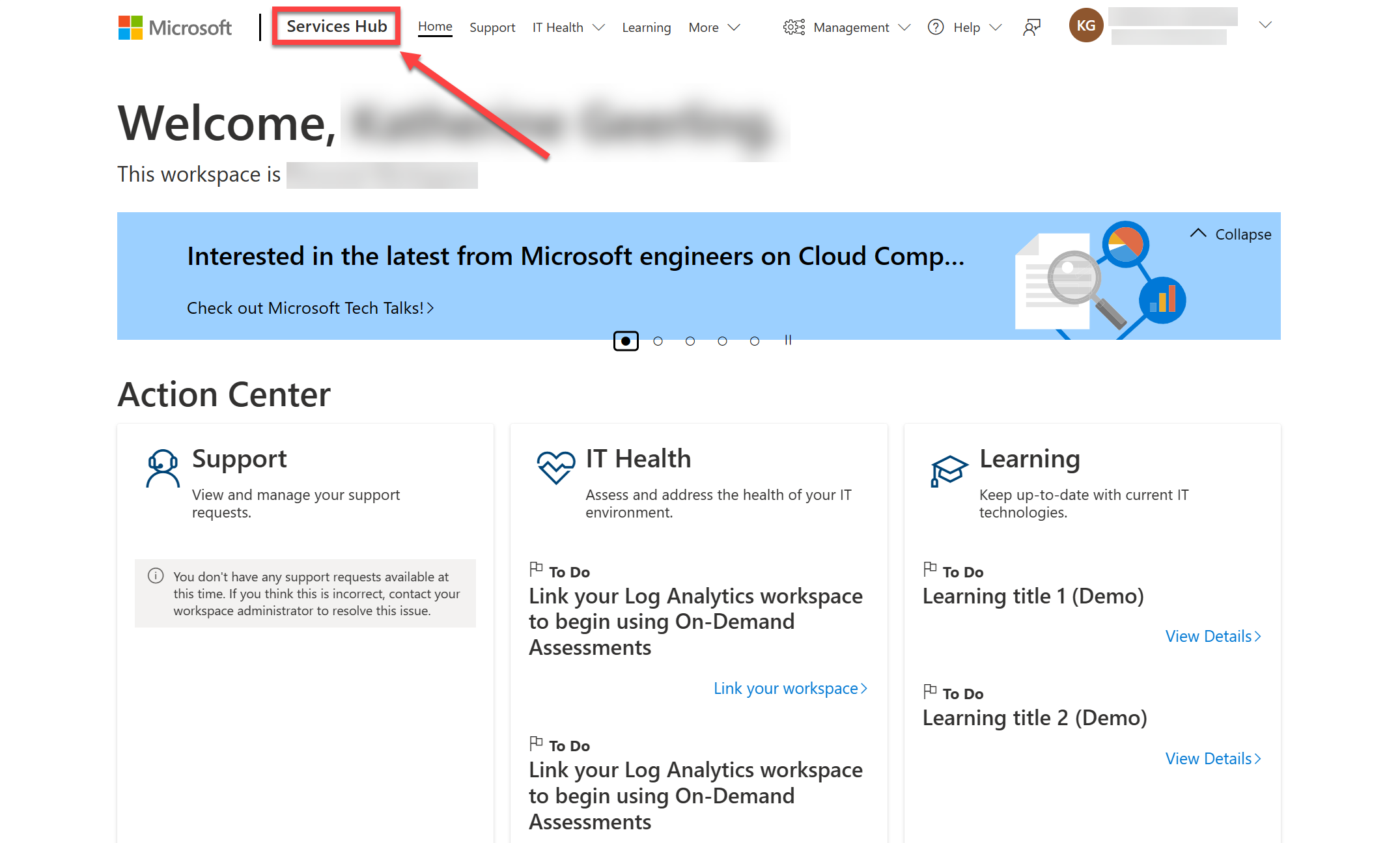Click the user profile KG avatar icon
Viewport: 1400px width, 843px height.
coord(1086,26)
